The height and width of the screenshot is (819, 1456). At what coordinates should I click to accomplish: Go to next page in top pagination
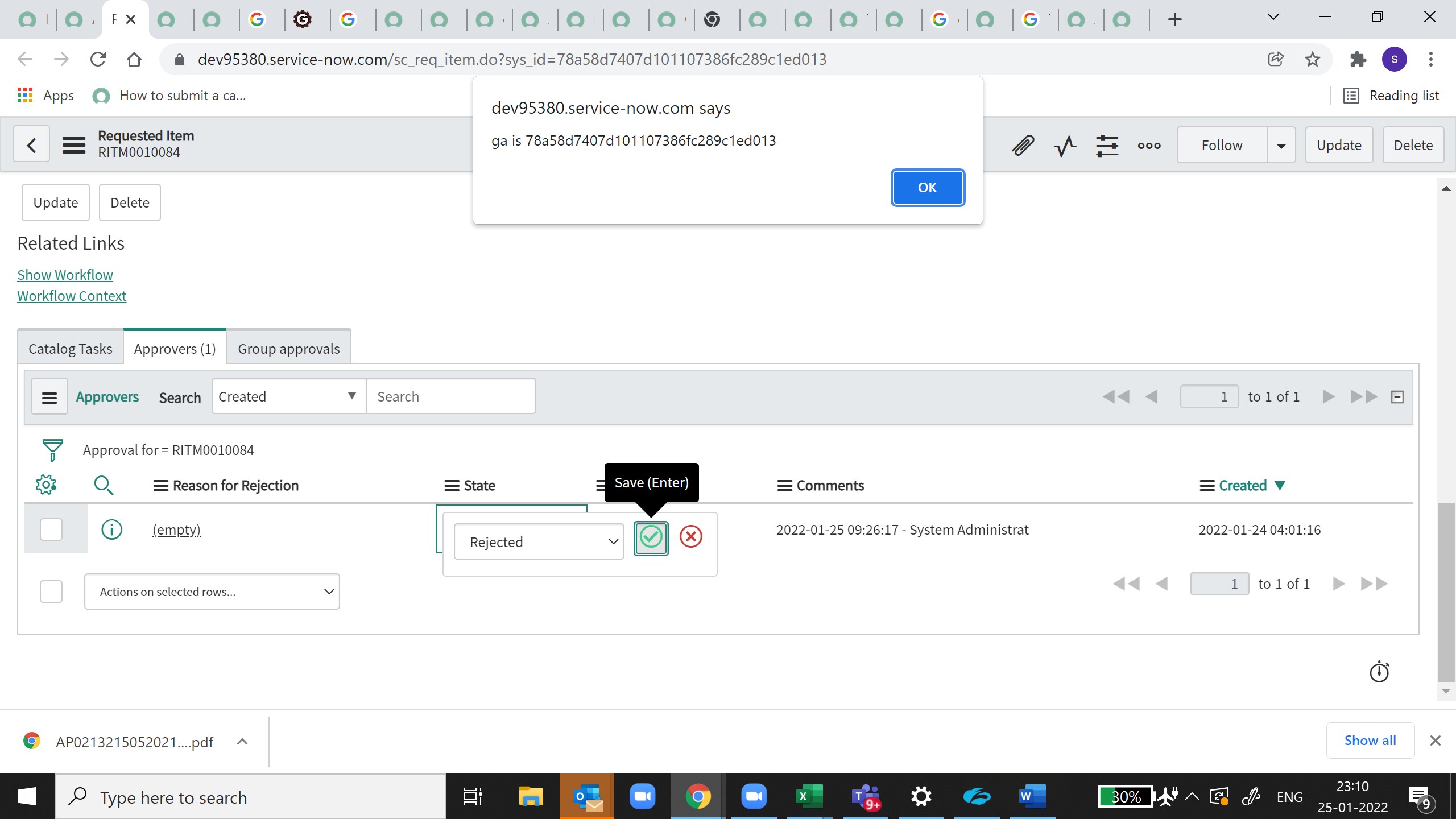click(x=1329, y=396)
